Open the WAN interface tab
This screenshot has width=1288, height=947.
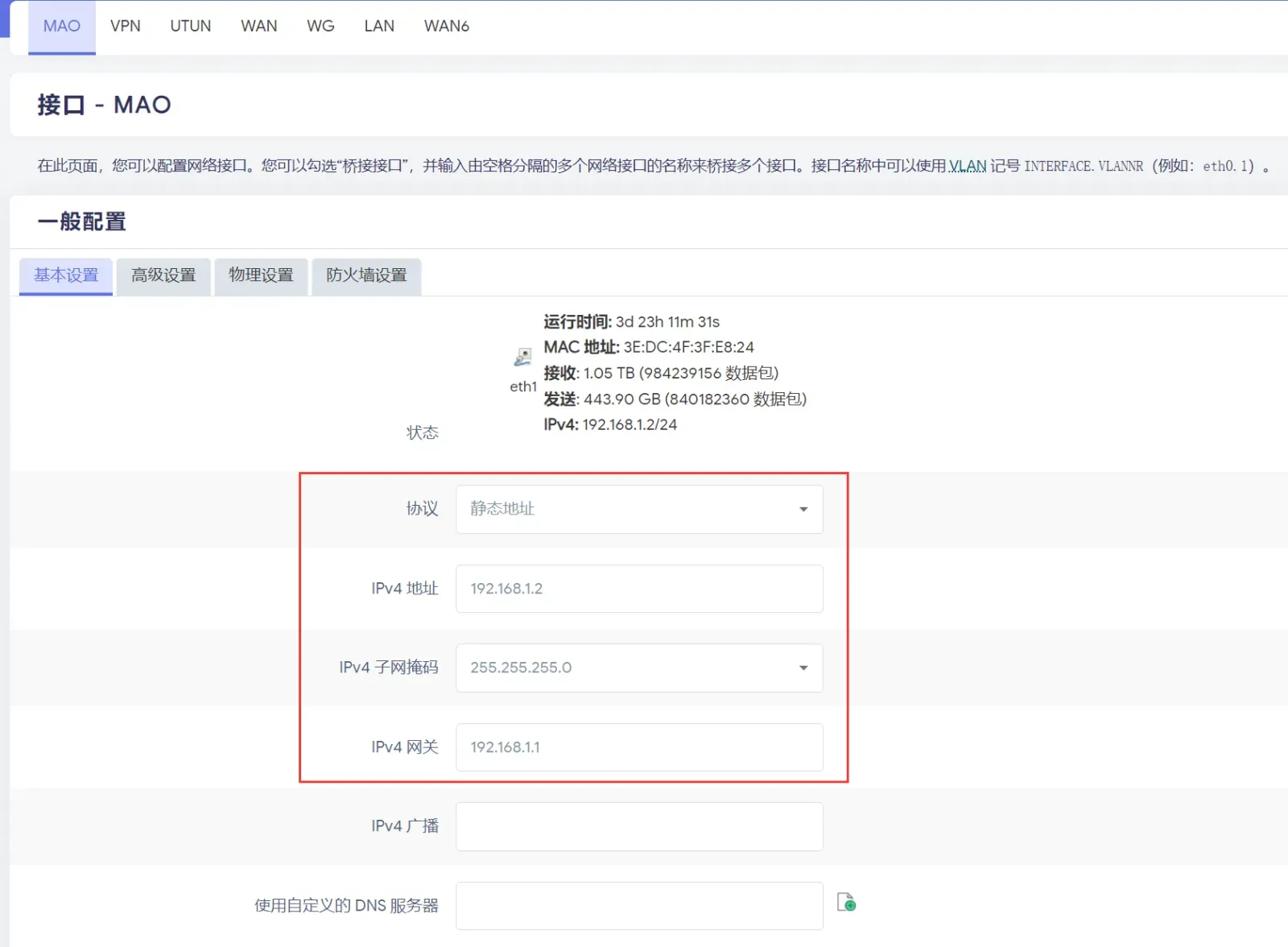click(259, 27)
